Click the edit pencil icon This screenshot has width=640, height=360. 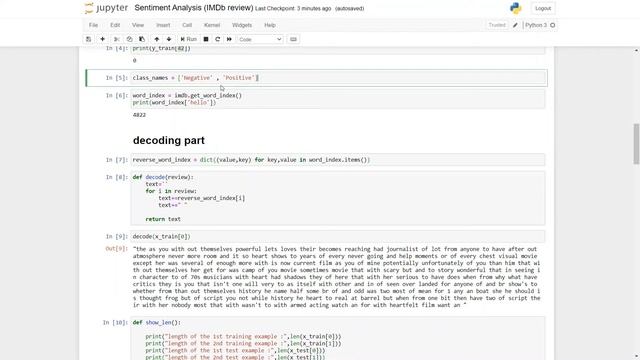(x=515, y=25)
